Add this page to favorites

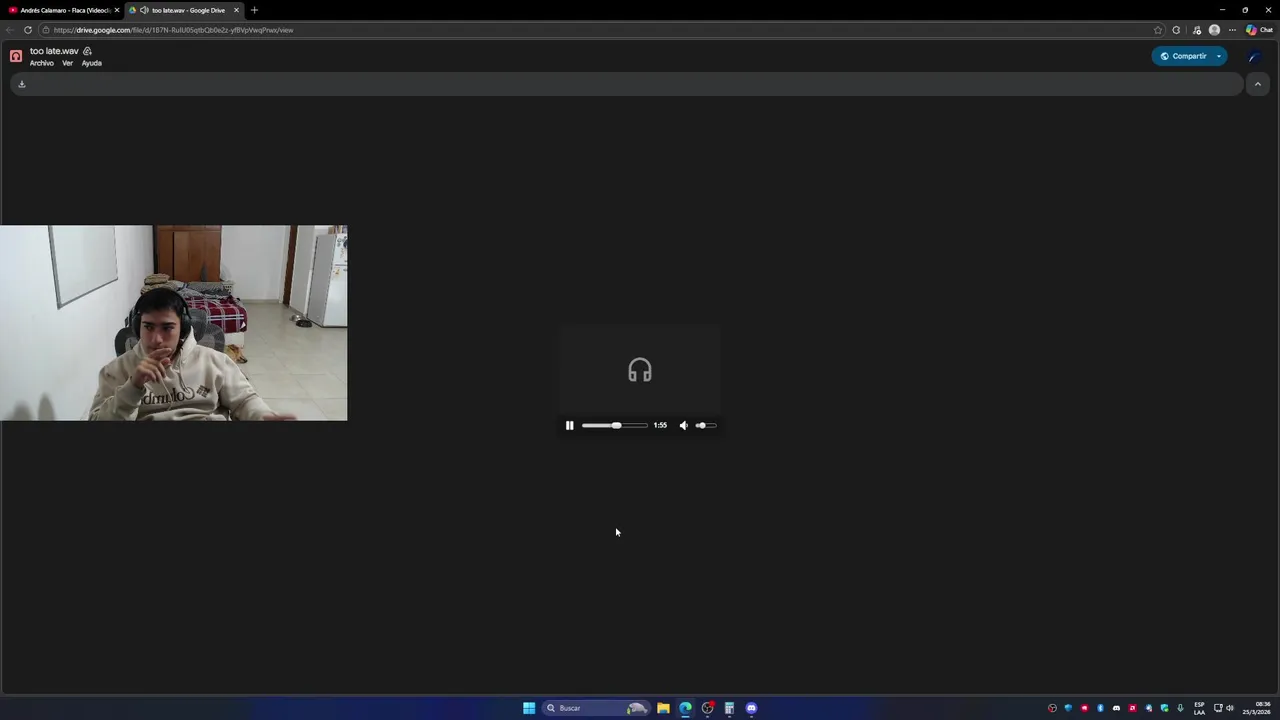click(1158, 30)
